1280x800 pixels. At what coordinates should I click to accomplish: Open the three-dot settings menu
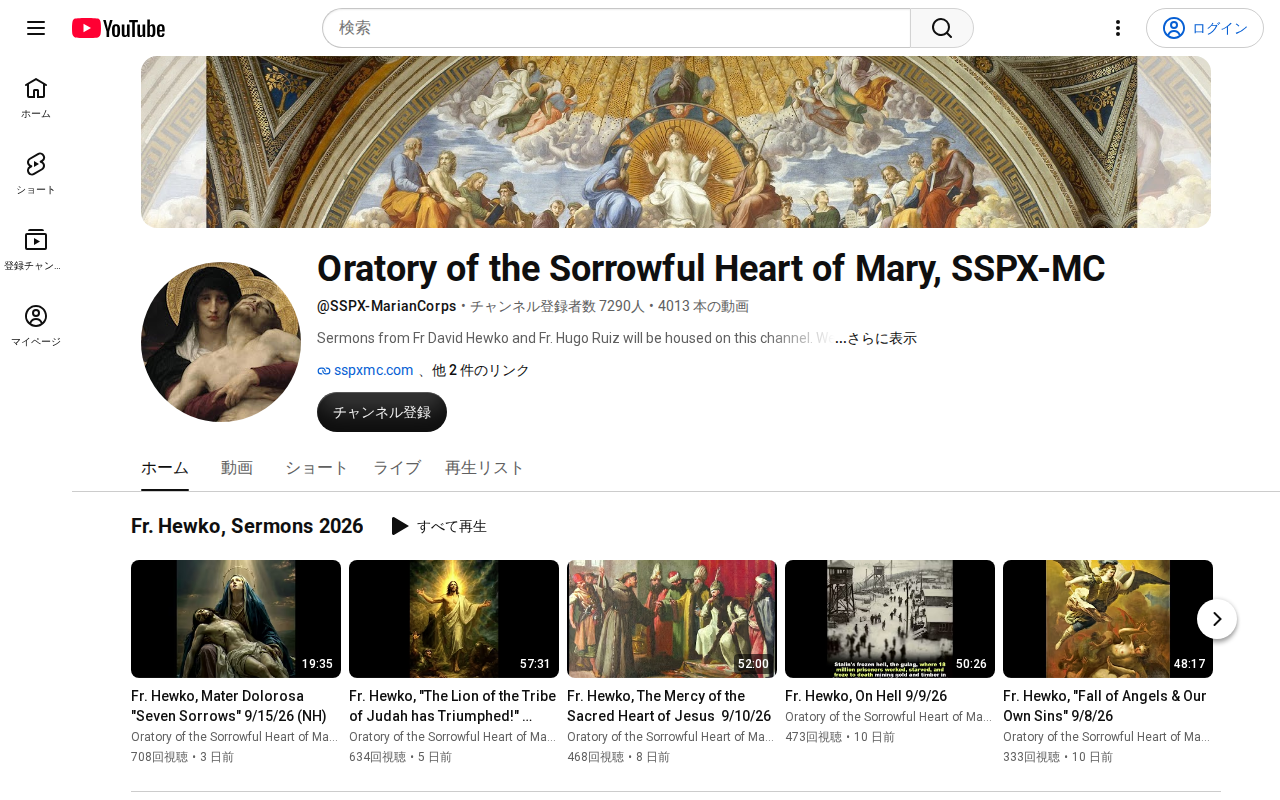click(x=1118, y=28)
